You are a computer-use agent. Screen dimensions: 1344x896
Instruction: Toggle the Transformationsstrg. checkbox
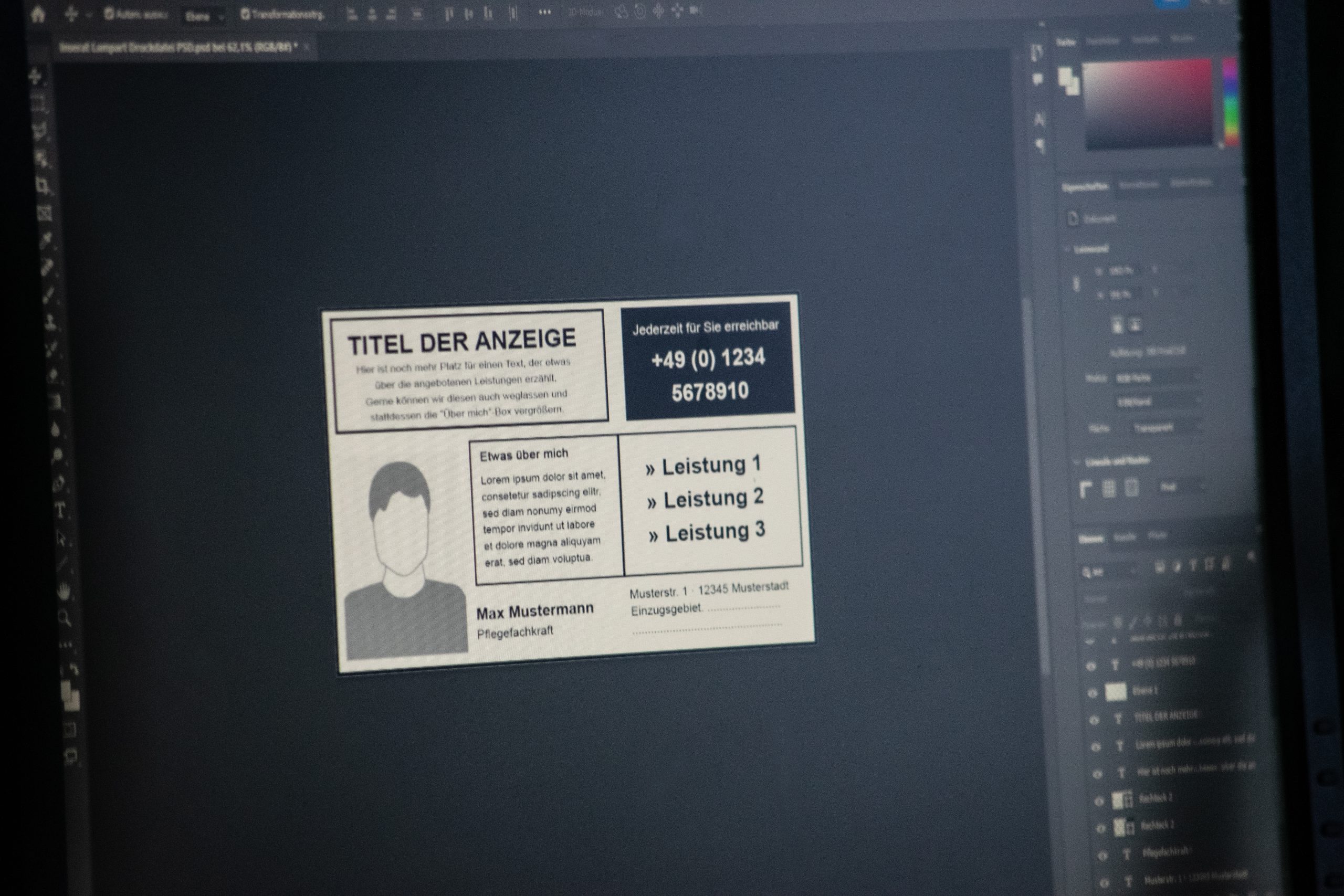245,14
